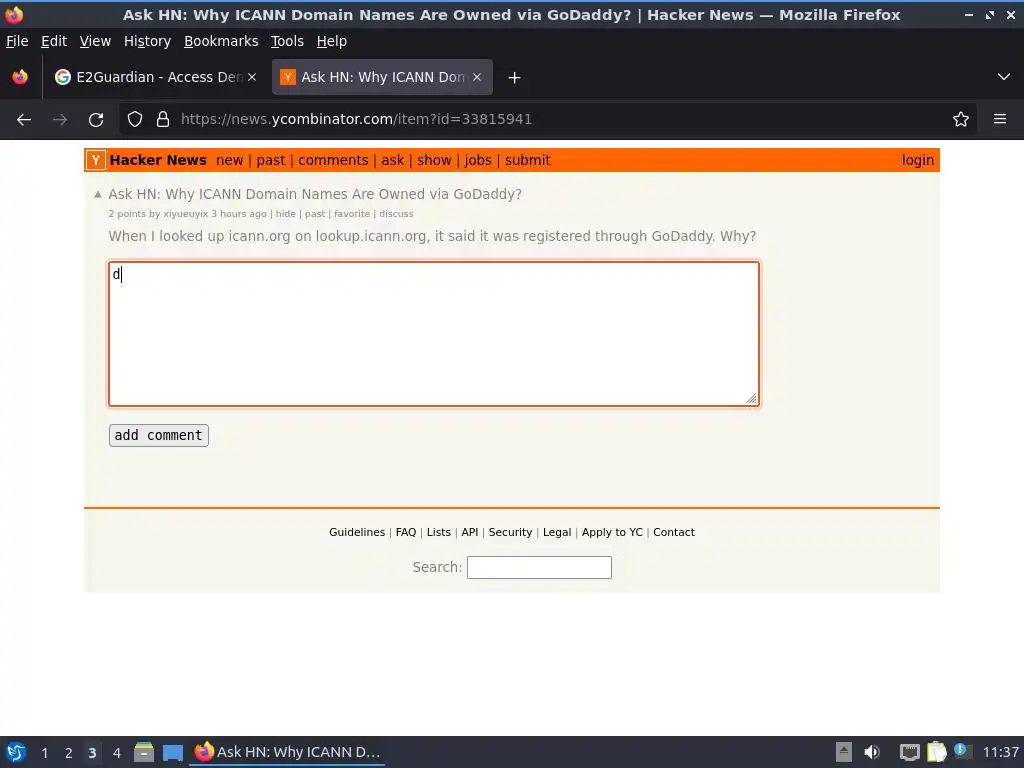The image size is (1024, 768).
Task: Click the textarea resize grip corner
Action: (x=752, y=398)
